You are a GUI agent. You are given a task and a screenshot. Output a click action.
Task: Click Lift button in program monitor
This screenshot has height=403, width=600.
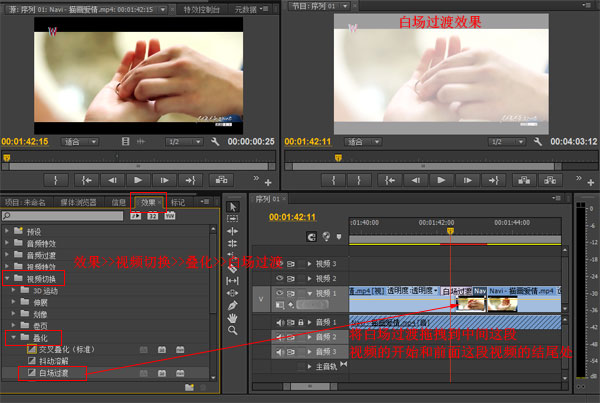pos(524,180)
